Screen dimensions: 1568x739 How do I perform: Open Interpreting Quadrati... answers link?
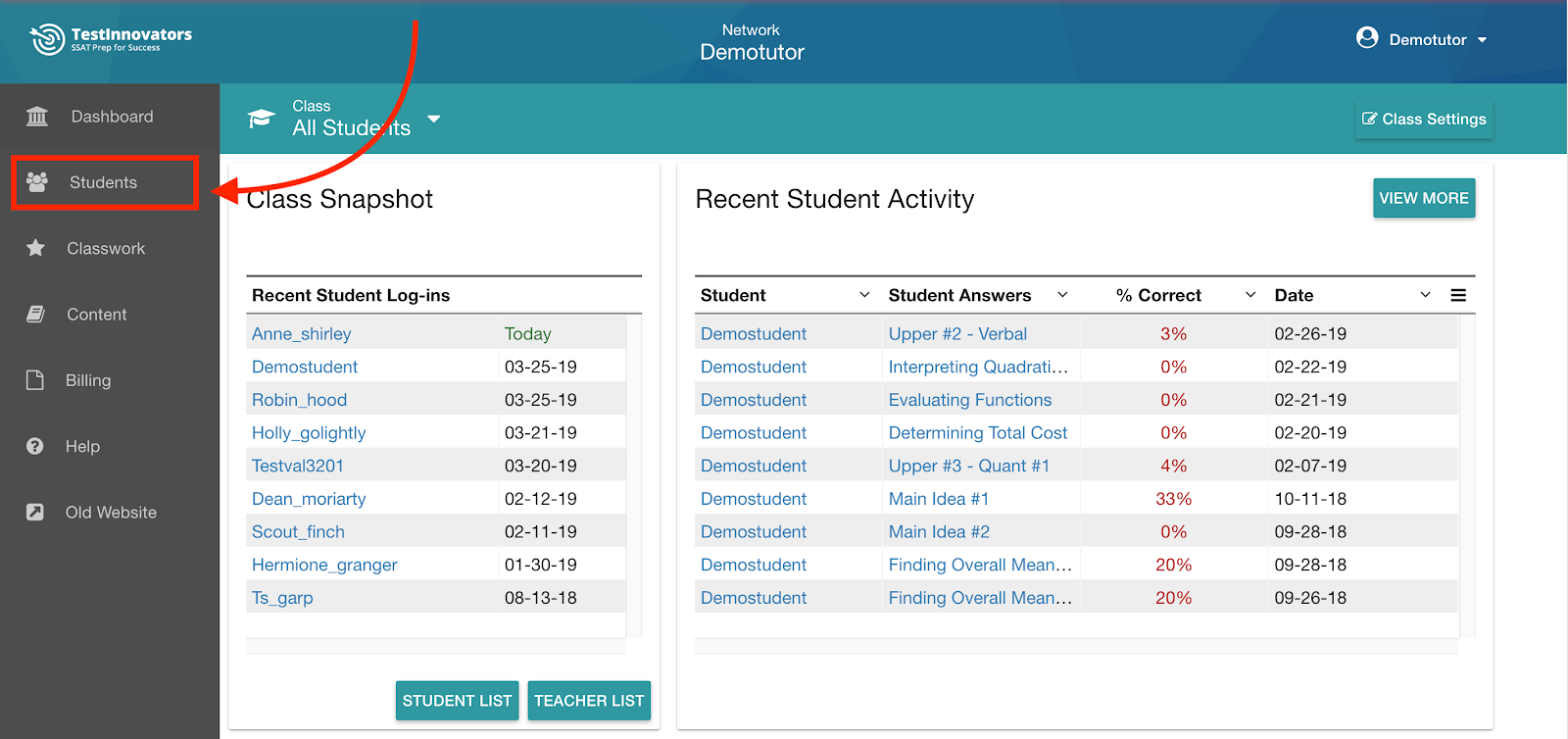[x=978, y=367]
